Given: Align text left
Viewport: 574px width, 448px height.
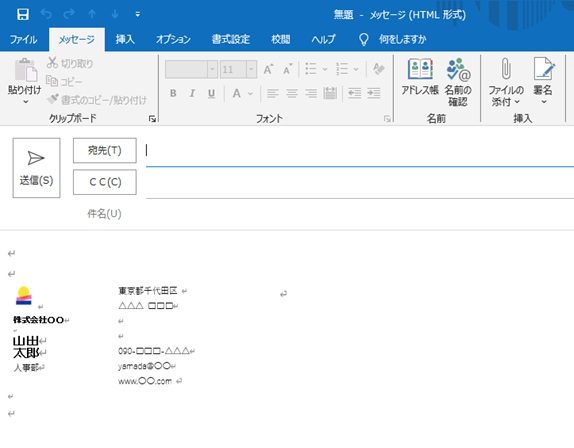Looking at the screenshot, I should [x=273, y=94].
